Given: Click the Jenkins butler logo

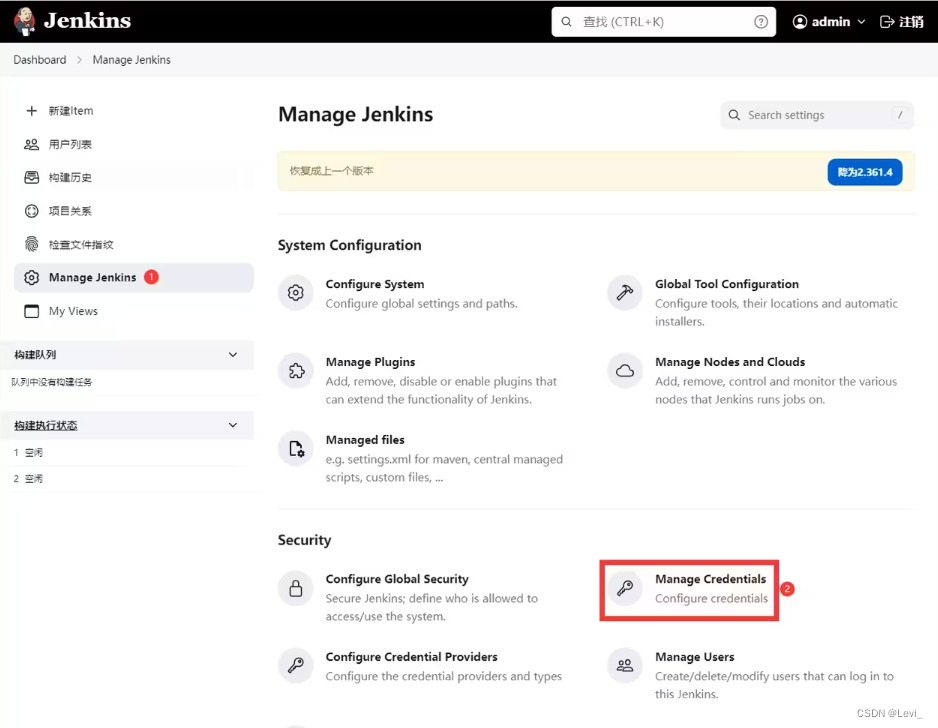Looking at the screenshot, I should 24,20.
